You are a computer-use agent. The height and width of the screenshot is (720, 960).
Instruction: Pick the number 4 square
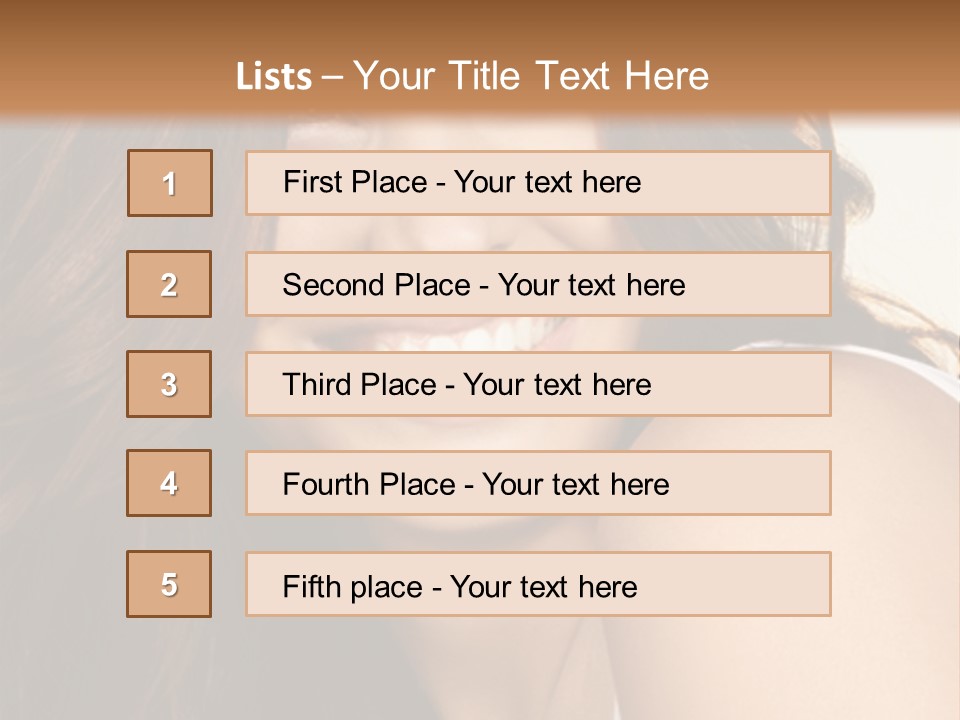[x=169, y=483]
